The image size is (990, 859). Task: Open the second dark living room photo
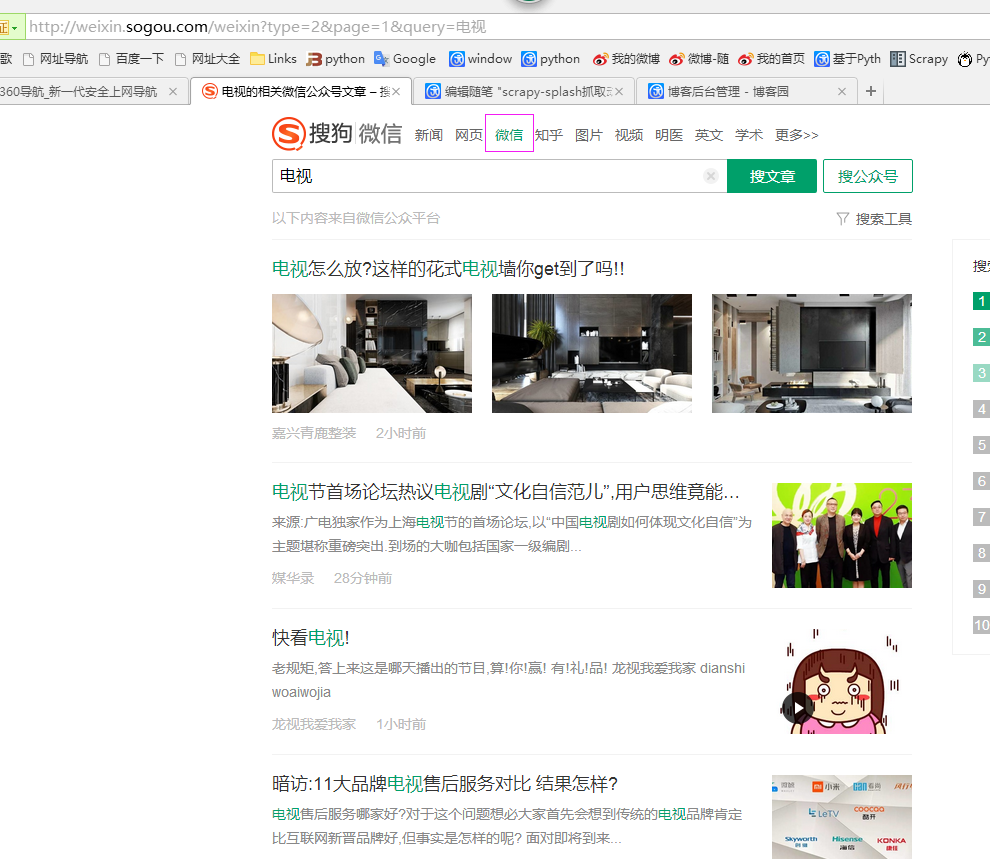tap(592, 353)
